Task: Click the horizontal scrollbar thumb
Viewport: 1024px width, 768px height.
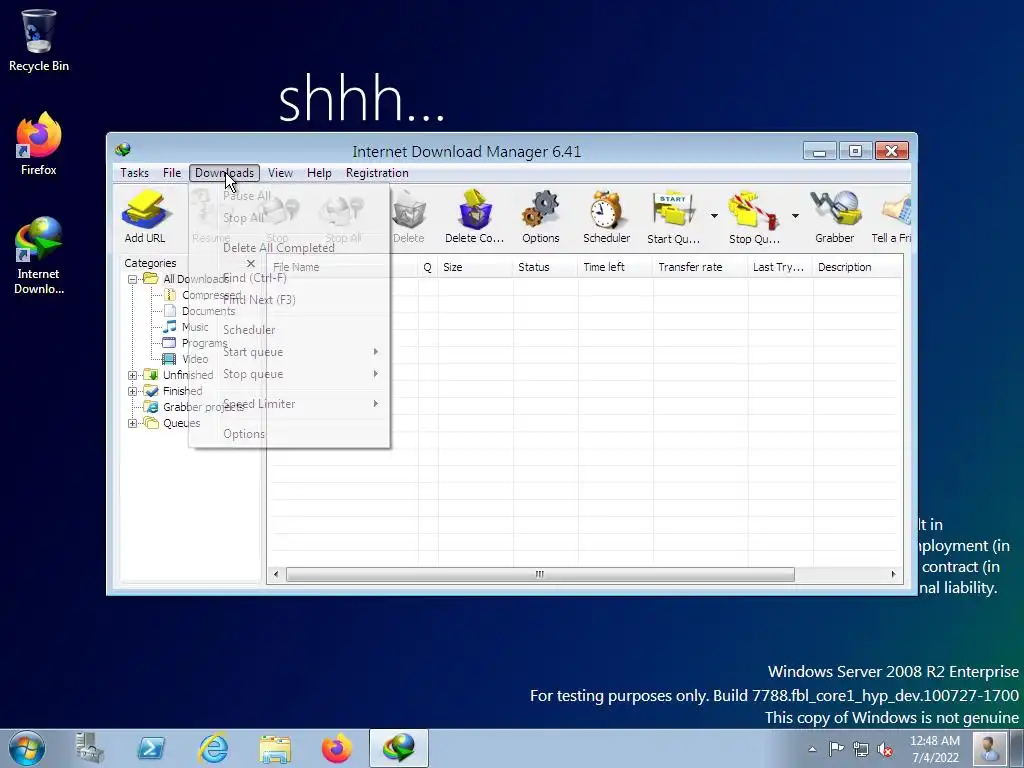Action: click(x=540, y=575)
